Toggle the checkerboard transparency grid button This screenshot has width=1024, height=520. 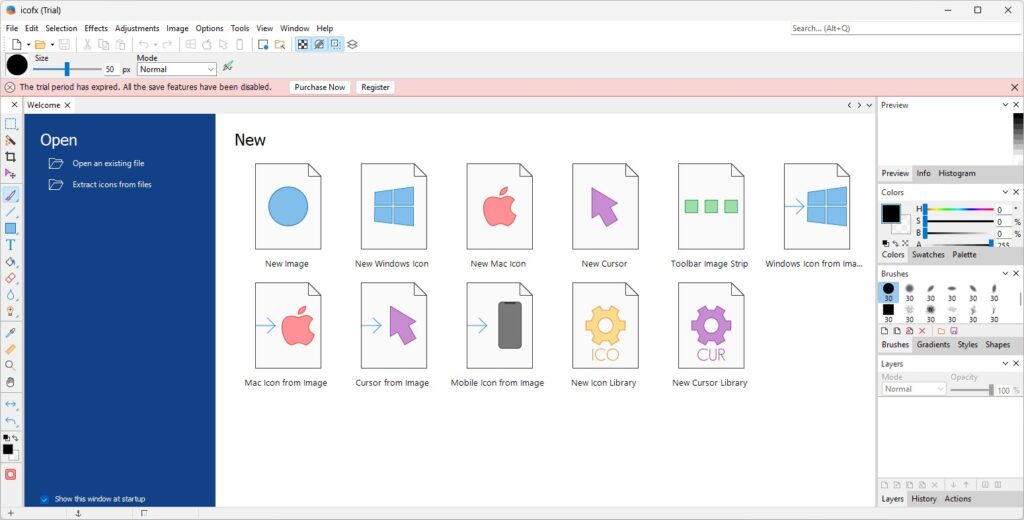(302, 44)
